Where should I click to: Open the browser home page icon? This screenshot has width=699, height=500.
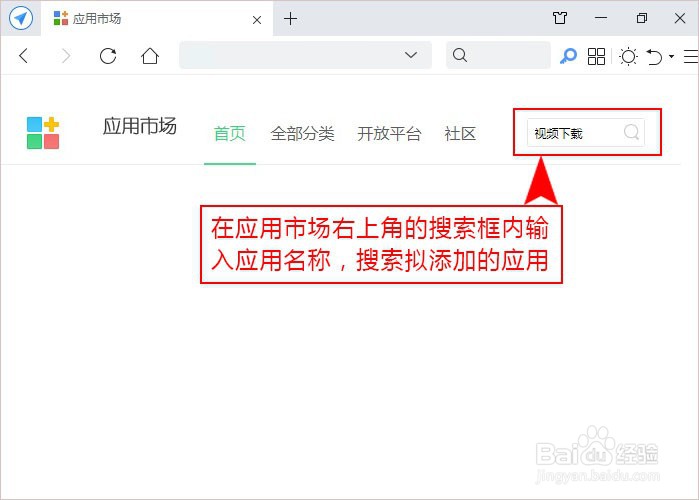click(x=150, y=56)
